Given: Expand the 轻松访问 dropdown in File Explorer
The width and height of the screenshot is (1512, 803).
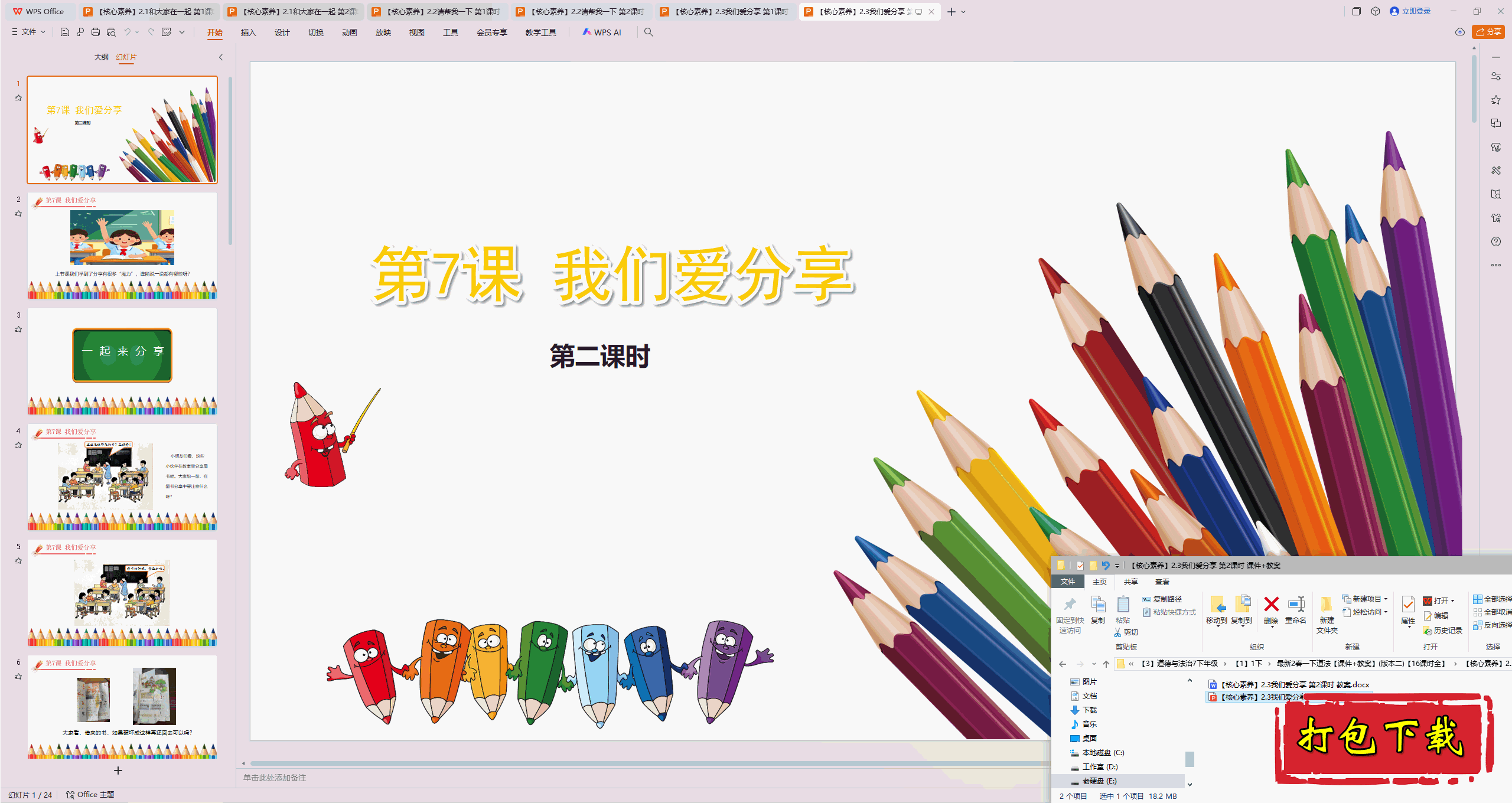Looking at the screenshot, I should tap(1386, 612).
